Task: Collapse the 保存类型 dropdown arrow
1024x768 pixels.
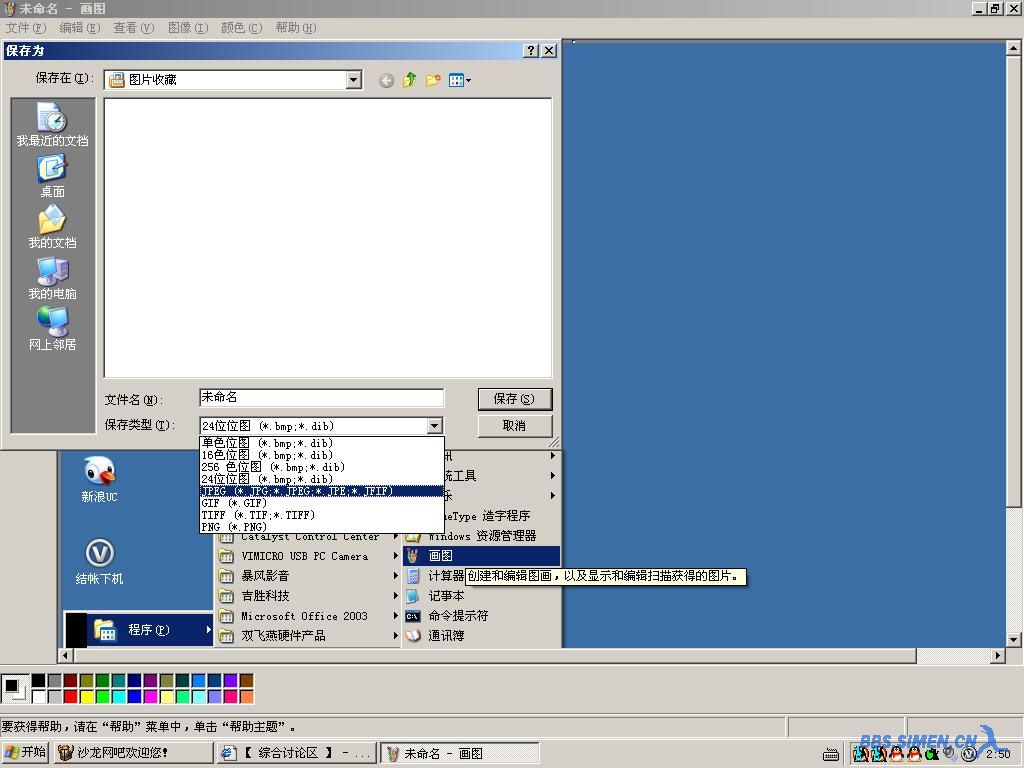Action: point(434,426)
